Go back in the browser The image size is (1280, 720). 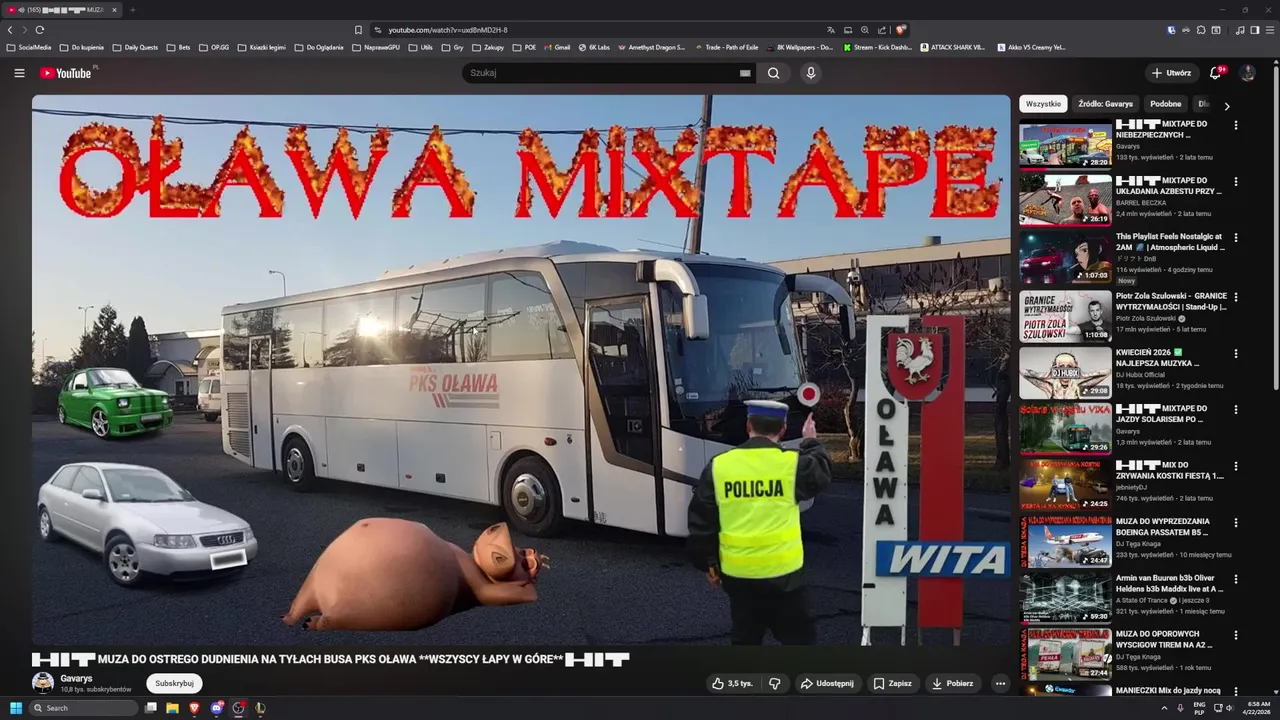click(x=10, y=30)
